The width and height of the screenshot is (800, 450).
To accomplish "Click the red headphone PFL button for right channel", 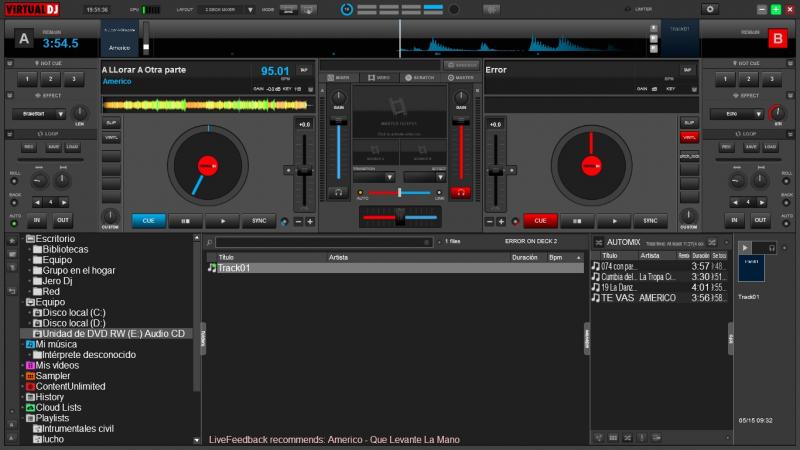I will coord(460,192).
